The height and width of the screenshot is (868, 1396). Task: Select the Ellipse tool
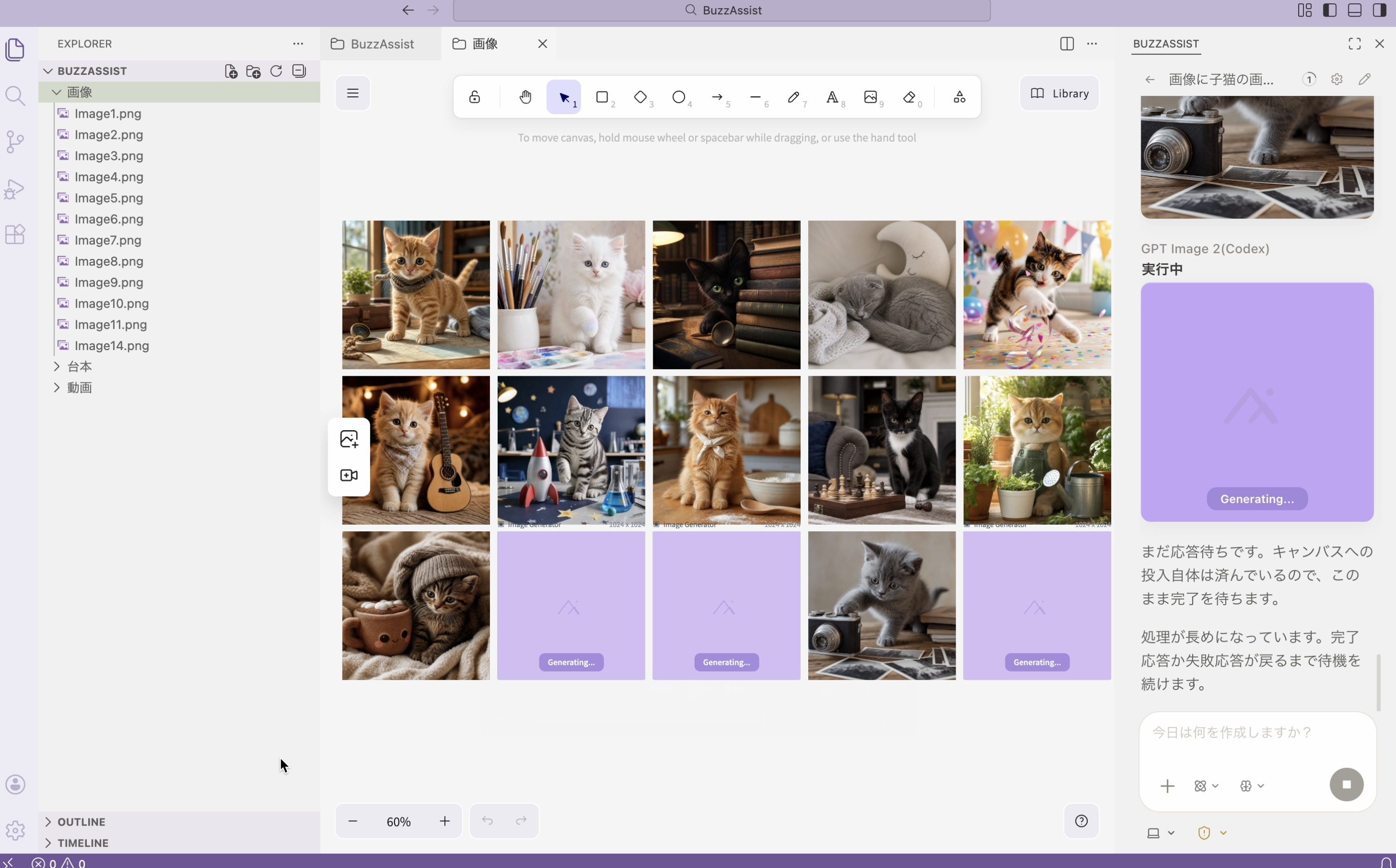(679, 97)
